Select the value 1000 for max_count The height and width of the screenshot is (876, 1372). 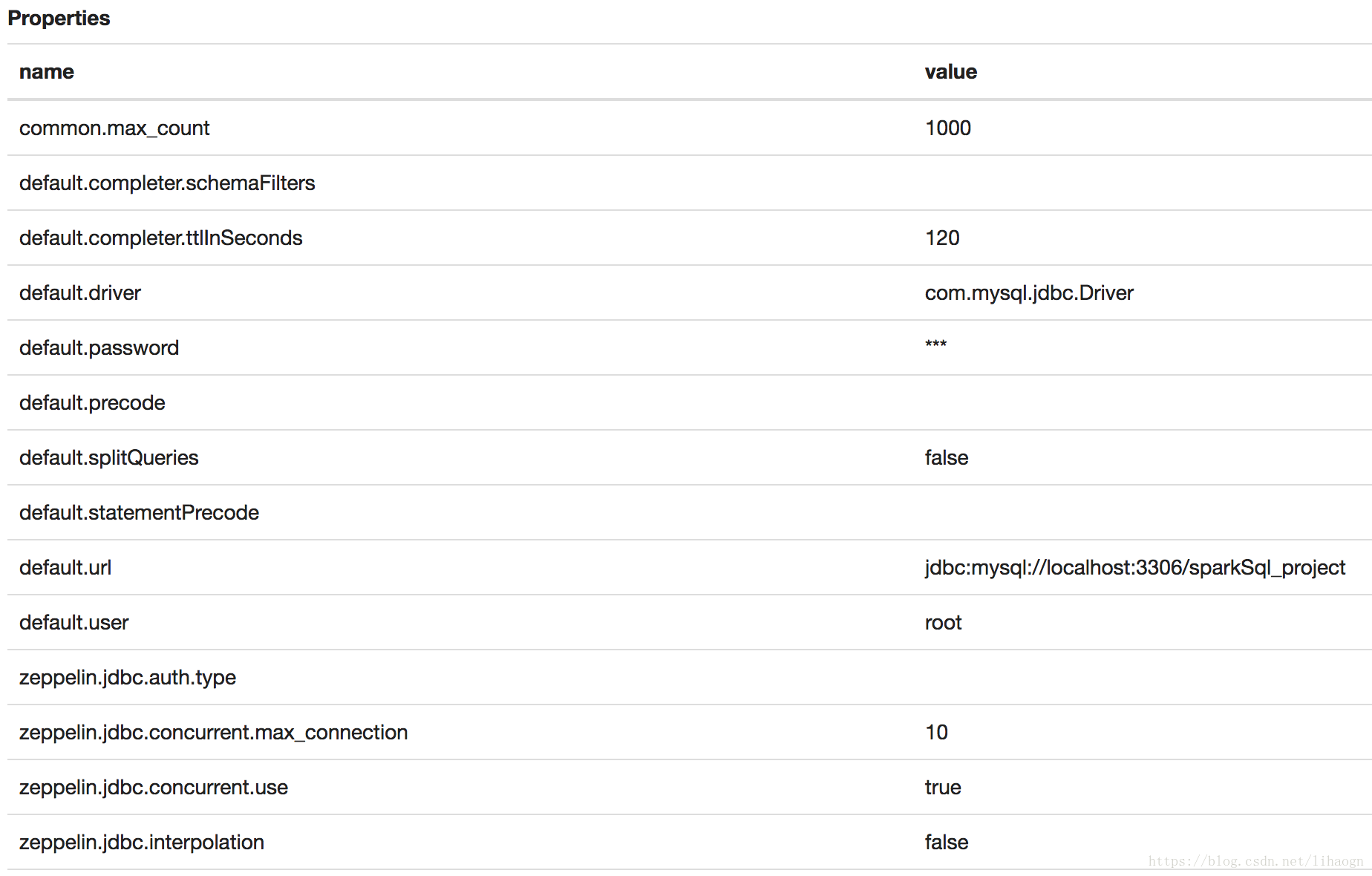[948, 128]
